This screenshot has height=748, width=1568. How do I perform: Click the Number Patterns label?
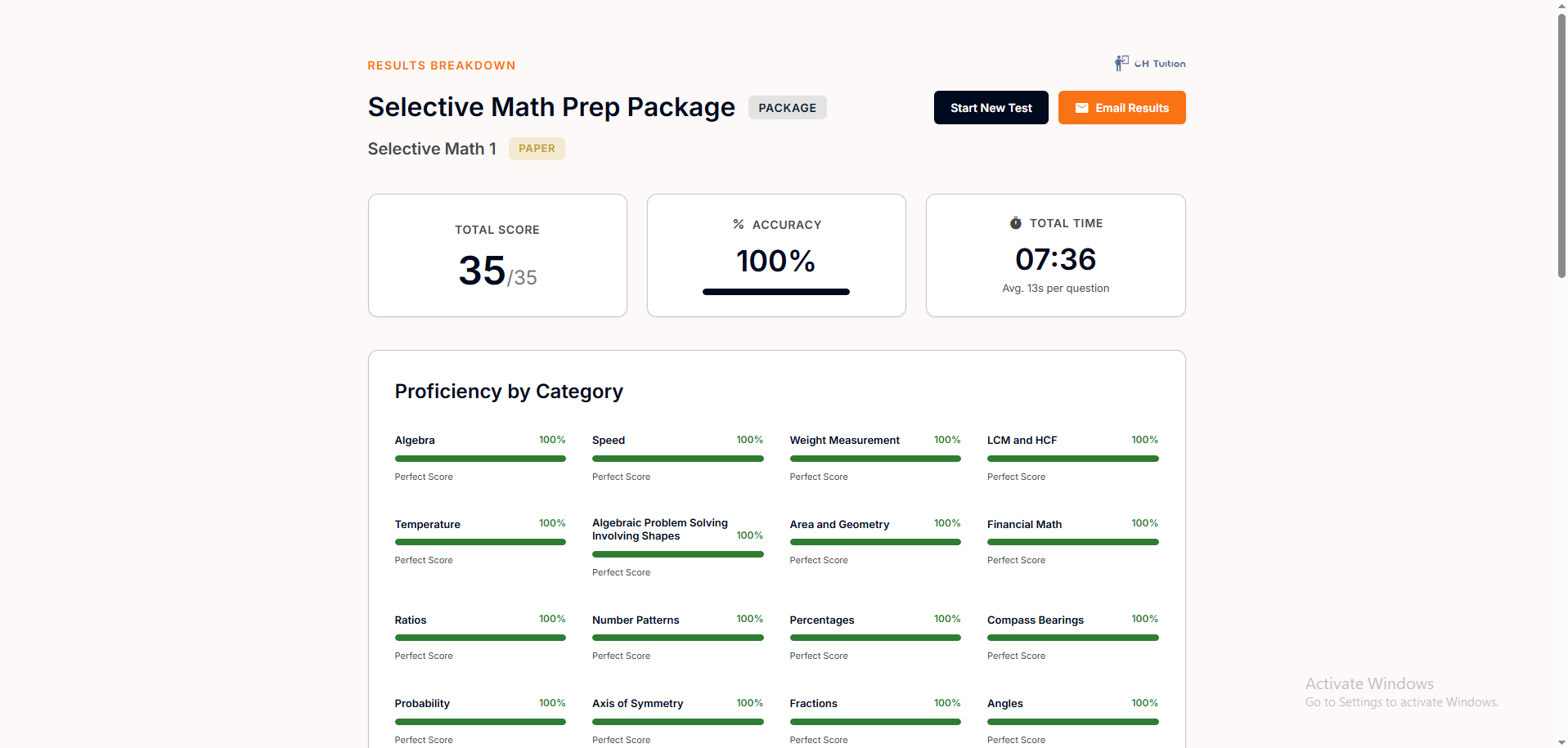(x=636, y=620)
